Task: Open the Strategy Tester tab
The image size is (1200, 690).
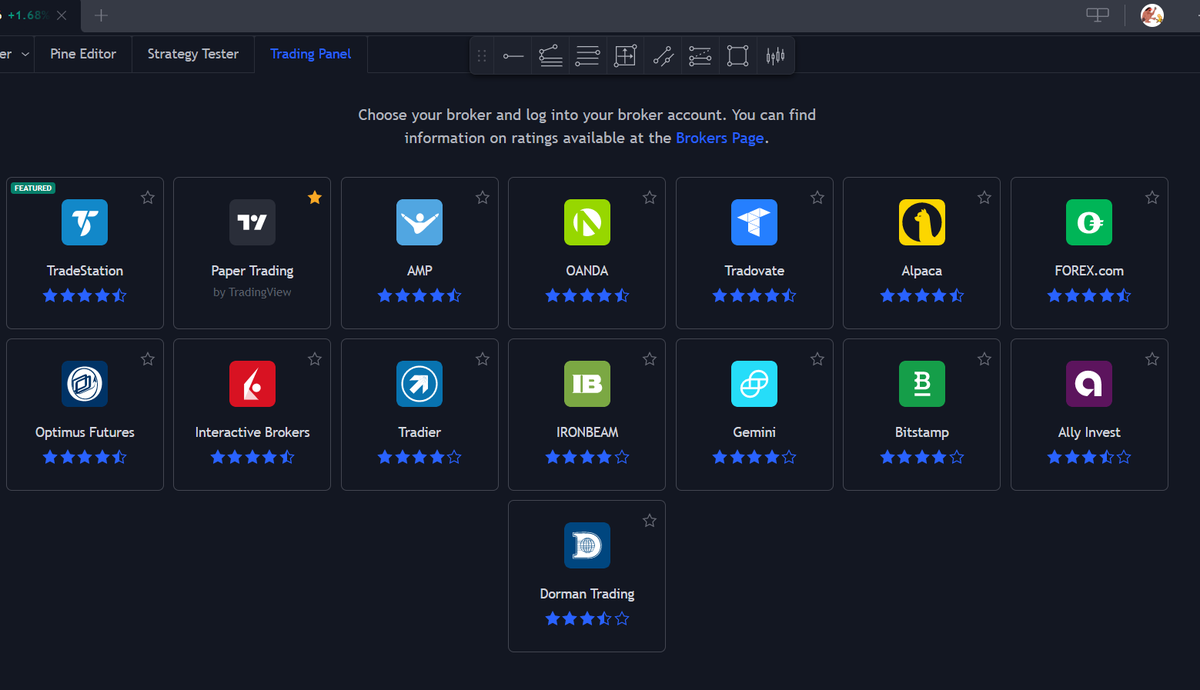Action: click(x=193, y=53)
